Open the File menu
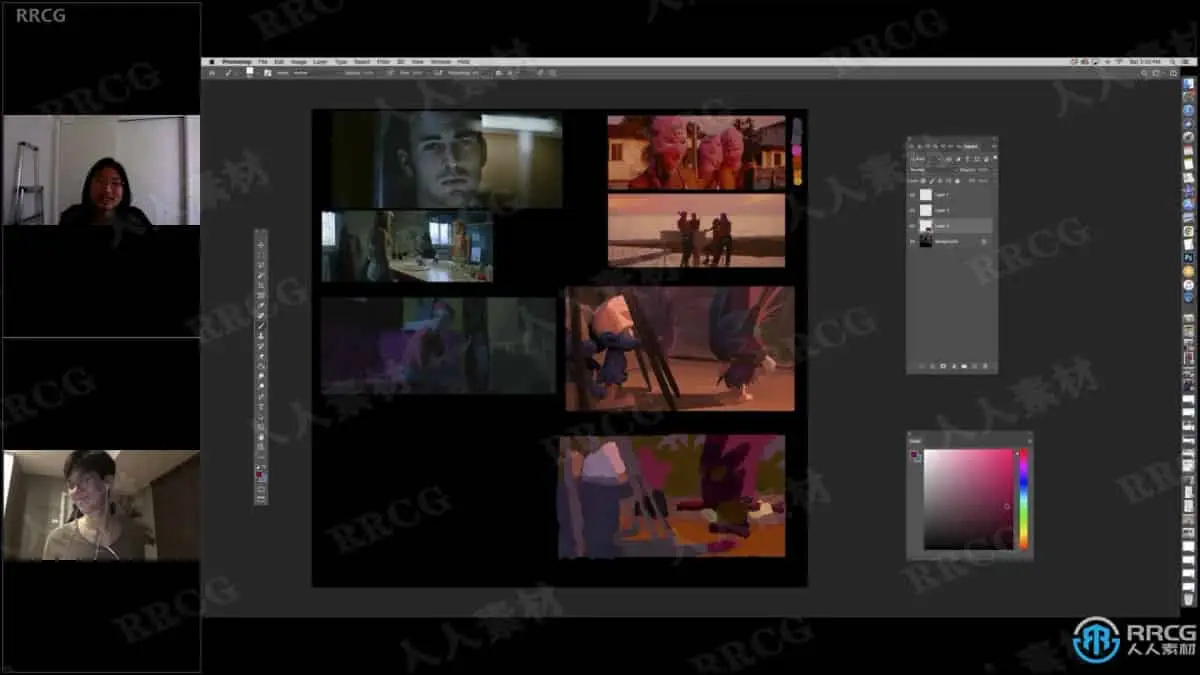The height and width of the screenshot is (675, 1200). (262, 62)
